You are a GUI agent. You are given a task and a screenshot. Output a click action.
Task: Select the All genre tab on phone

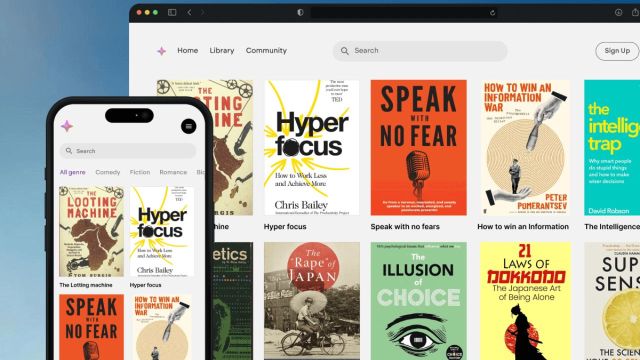click(73, 172)
